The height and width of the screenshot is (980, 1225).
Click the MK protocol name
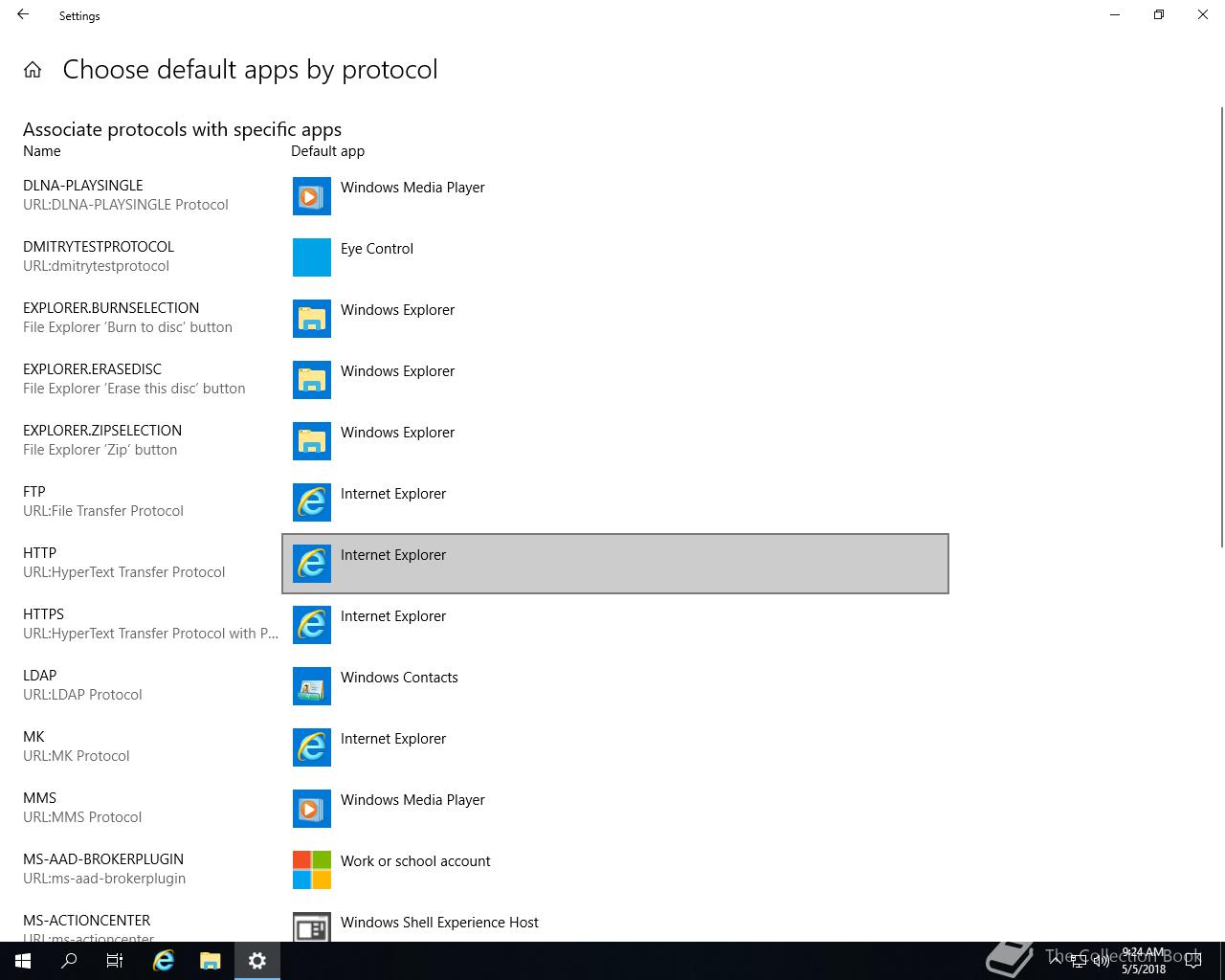tap(33, 737)
